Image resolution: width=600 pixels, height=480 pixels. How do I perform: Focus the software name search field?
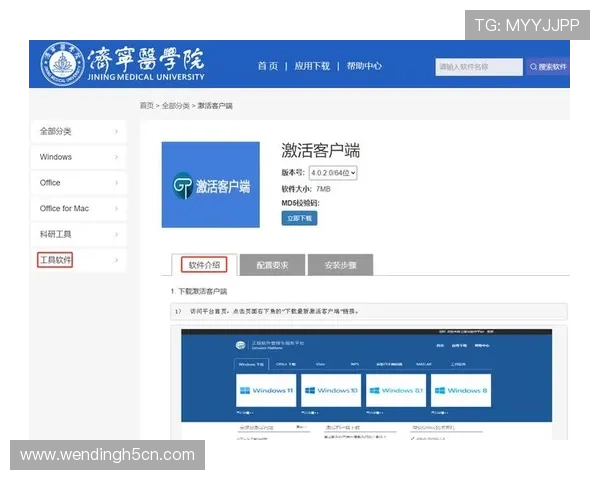click(479, 67)
